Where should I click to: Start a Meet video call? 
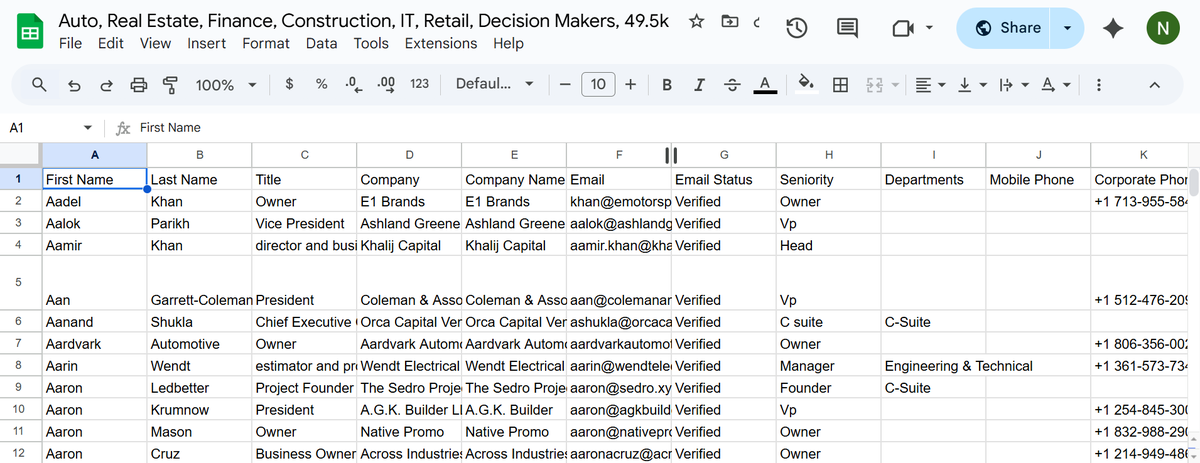click(x=903, y=29)
